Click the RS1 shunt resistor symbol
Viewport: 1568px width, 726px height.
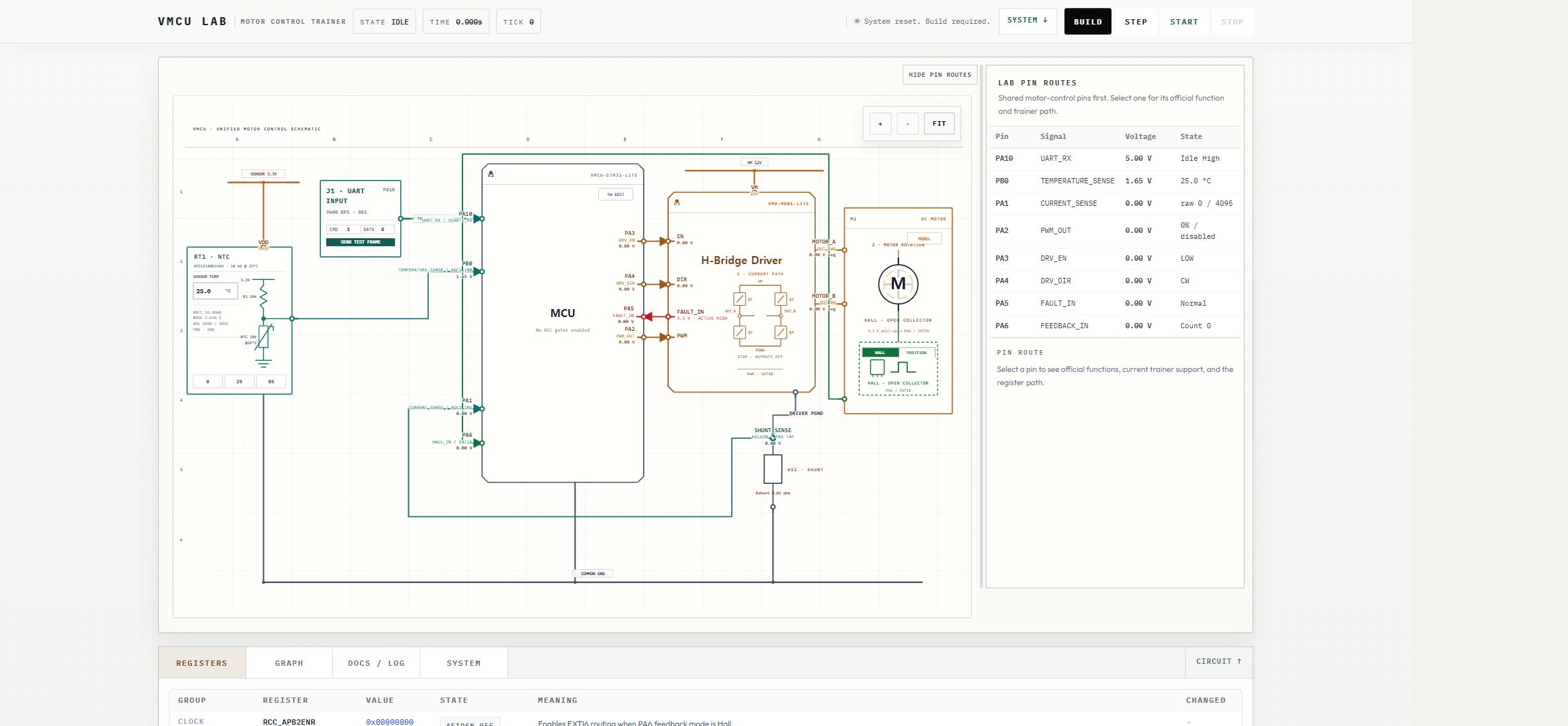coord(773,469)
